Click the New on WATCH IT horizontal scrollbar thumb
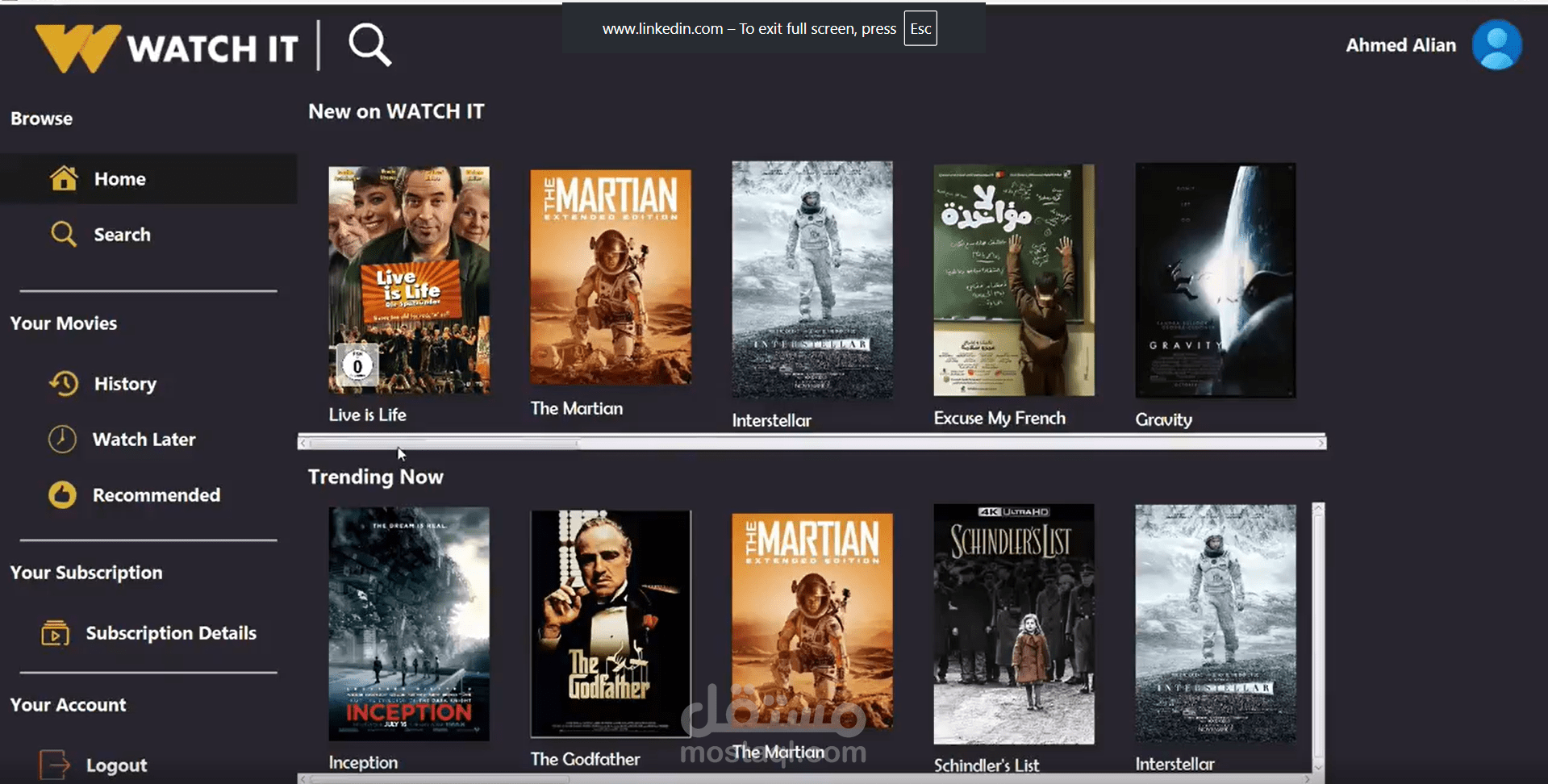This screenshot has width=1548, height=784. click(443, 443)
